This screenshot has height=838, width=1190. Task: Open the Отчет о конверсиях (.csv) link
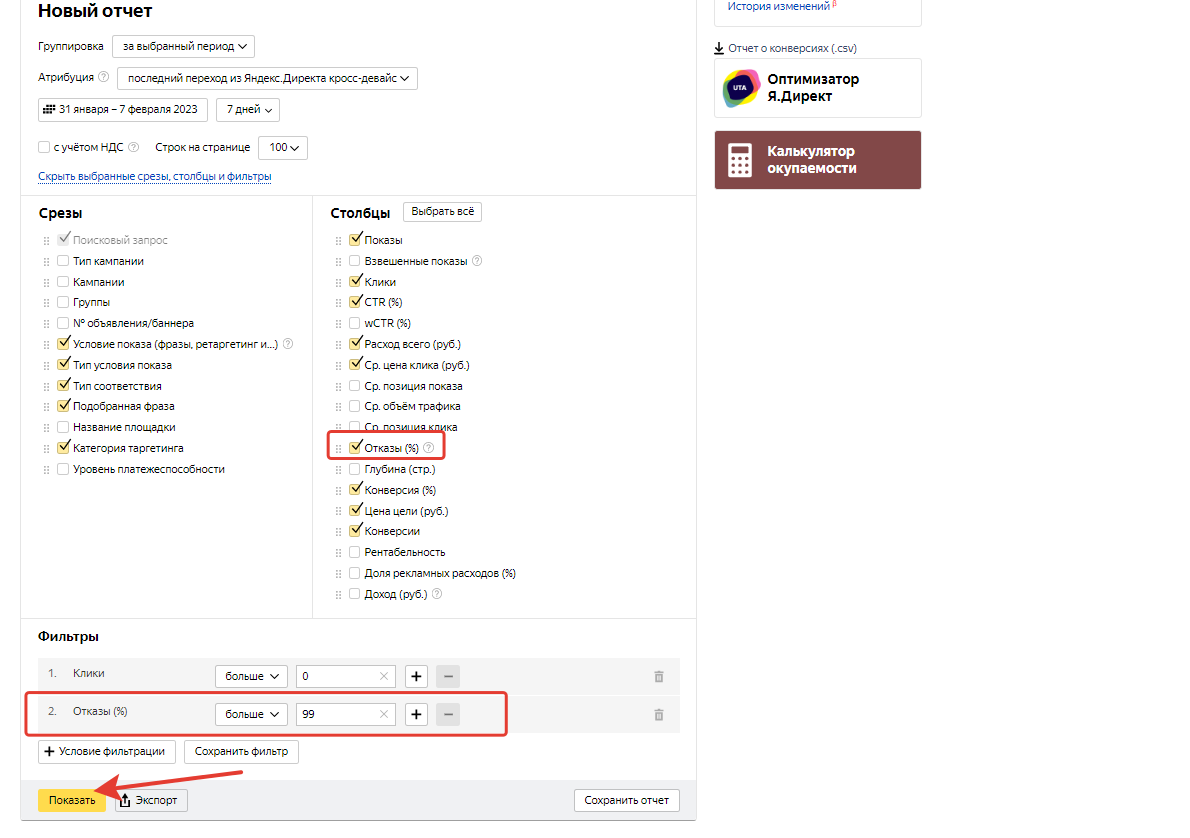click(x=792, y=49)
